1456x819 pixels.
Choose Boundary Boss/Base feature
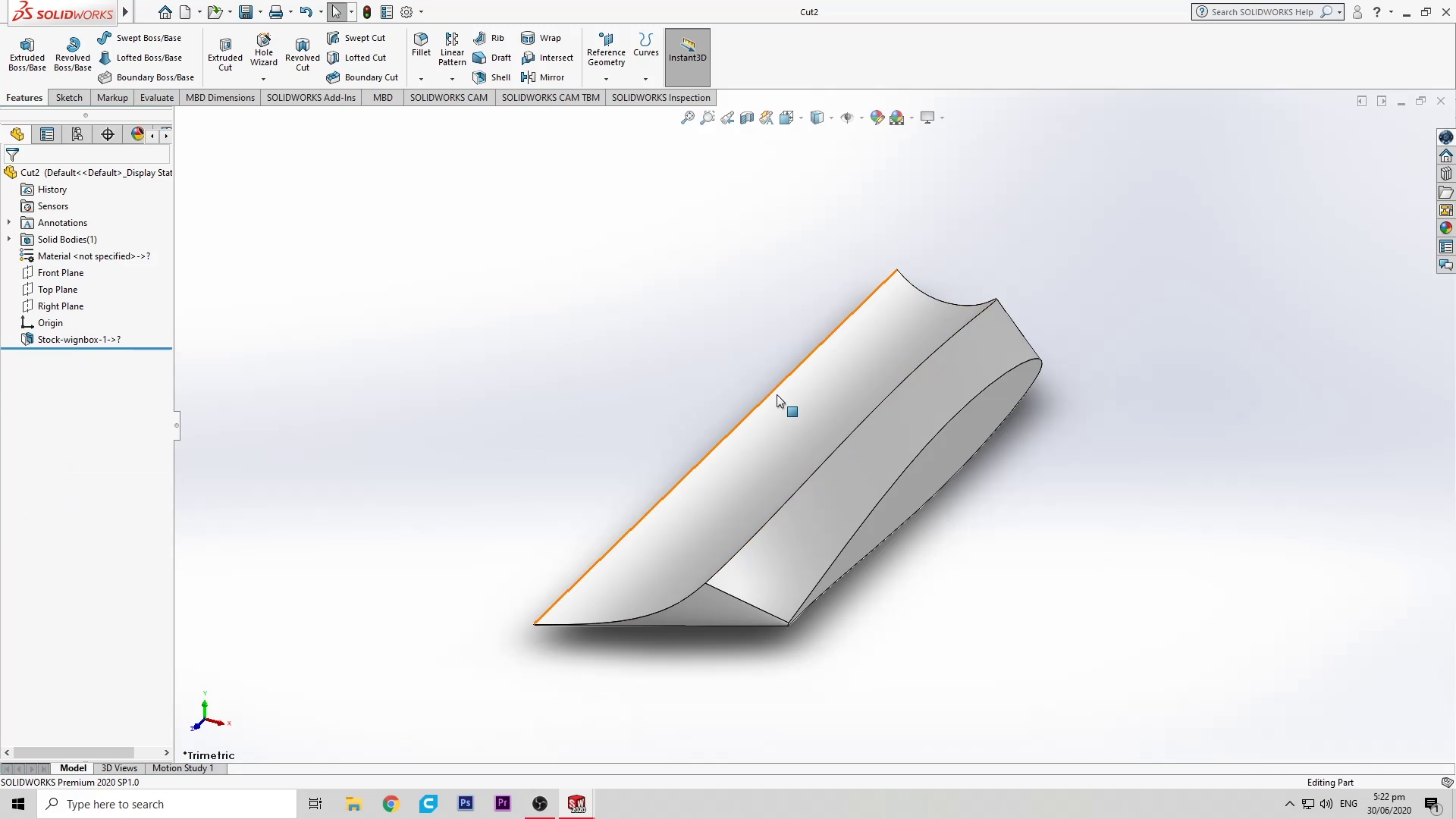[146, 77]
